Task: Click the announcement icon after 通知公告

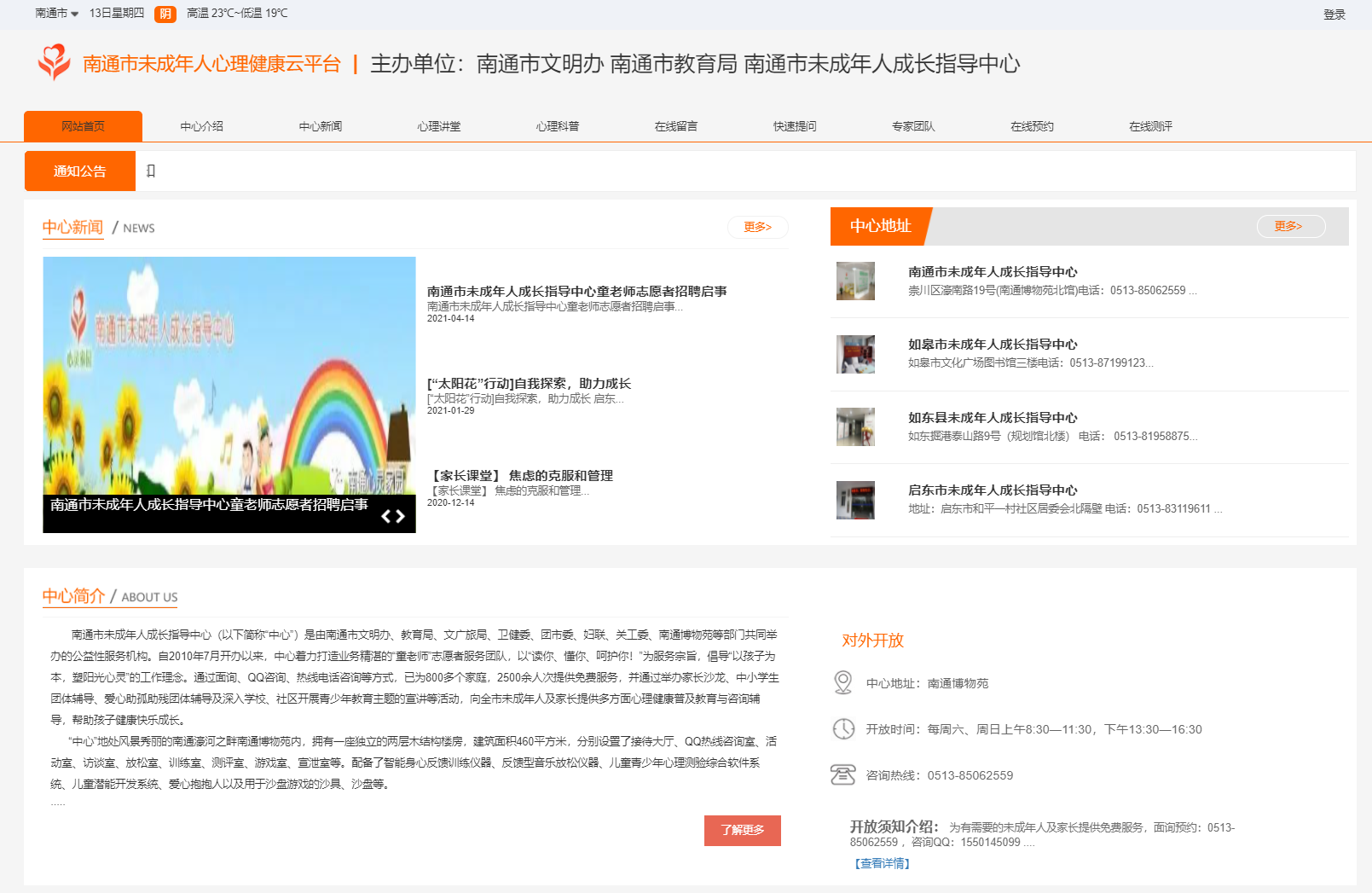Action: click(151, 171)
